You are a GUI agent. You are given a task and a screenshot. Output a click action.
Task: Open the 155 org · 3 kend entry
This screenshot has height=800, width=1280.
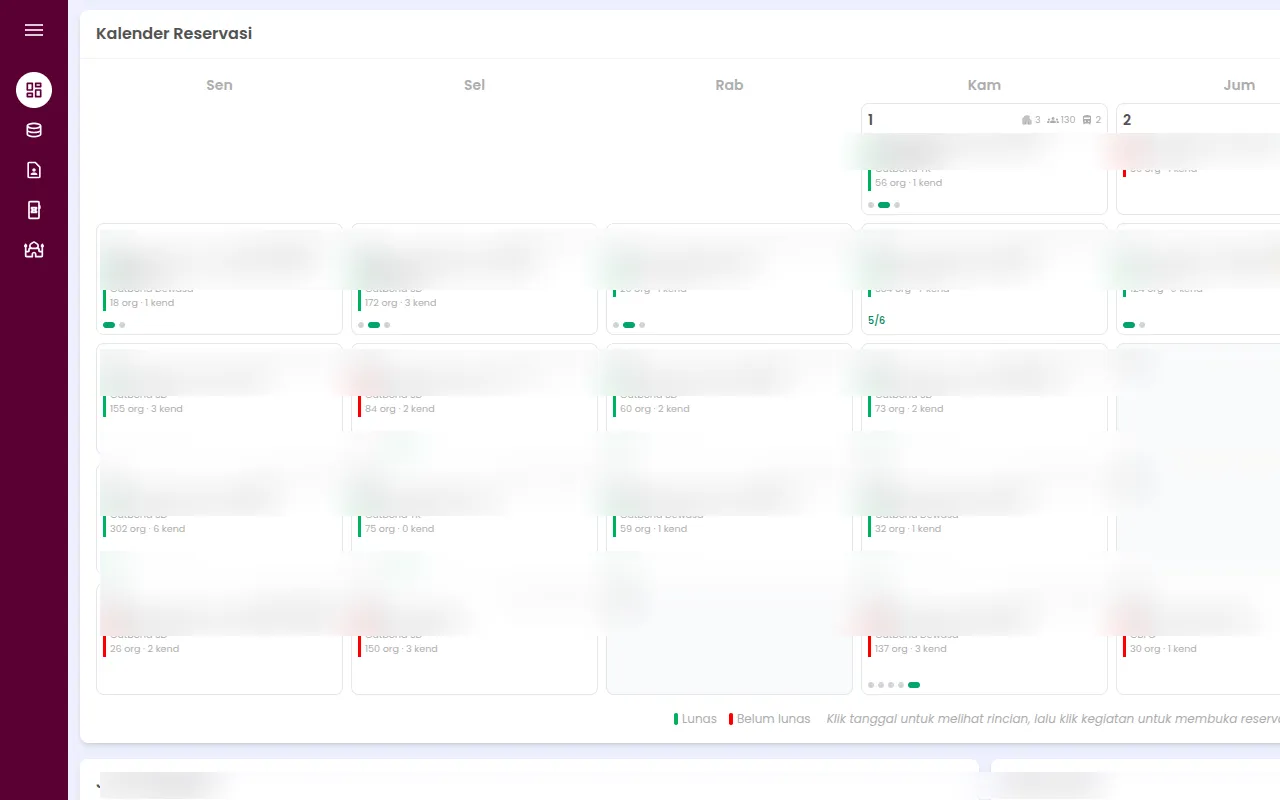pyautogui.click(x=146, y=409)
